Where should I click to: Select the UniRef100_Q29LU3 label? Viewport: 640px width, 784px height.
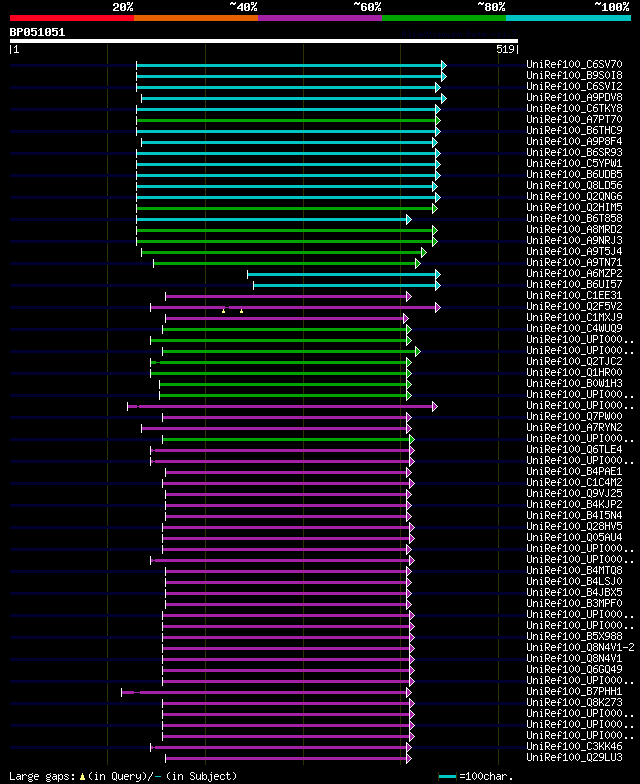click(x=574, y=758)
